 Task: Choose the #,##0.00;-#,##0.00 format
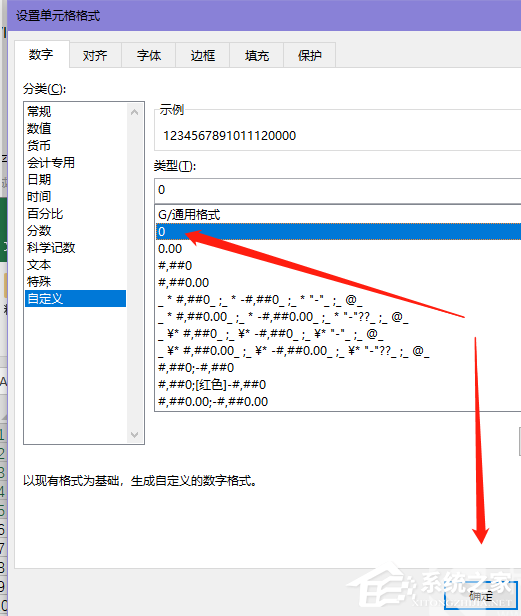pyautogui.click(x=338, y=402)
